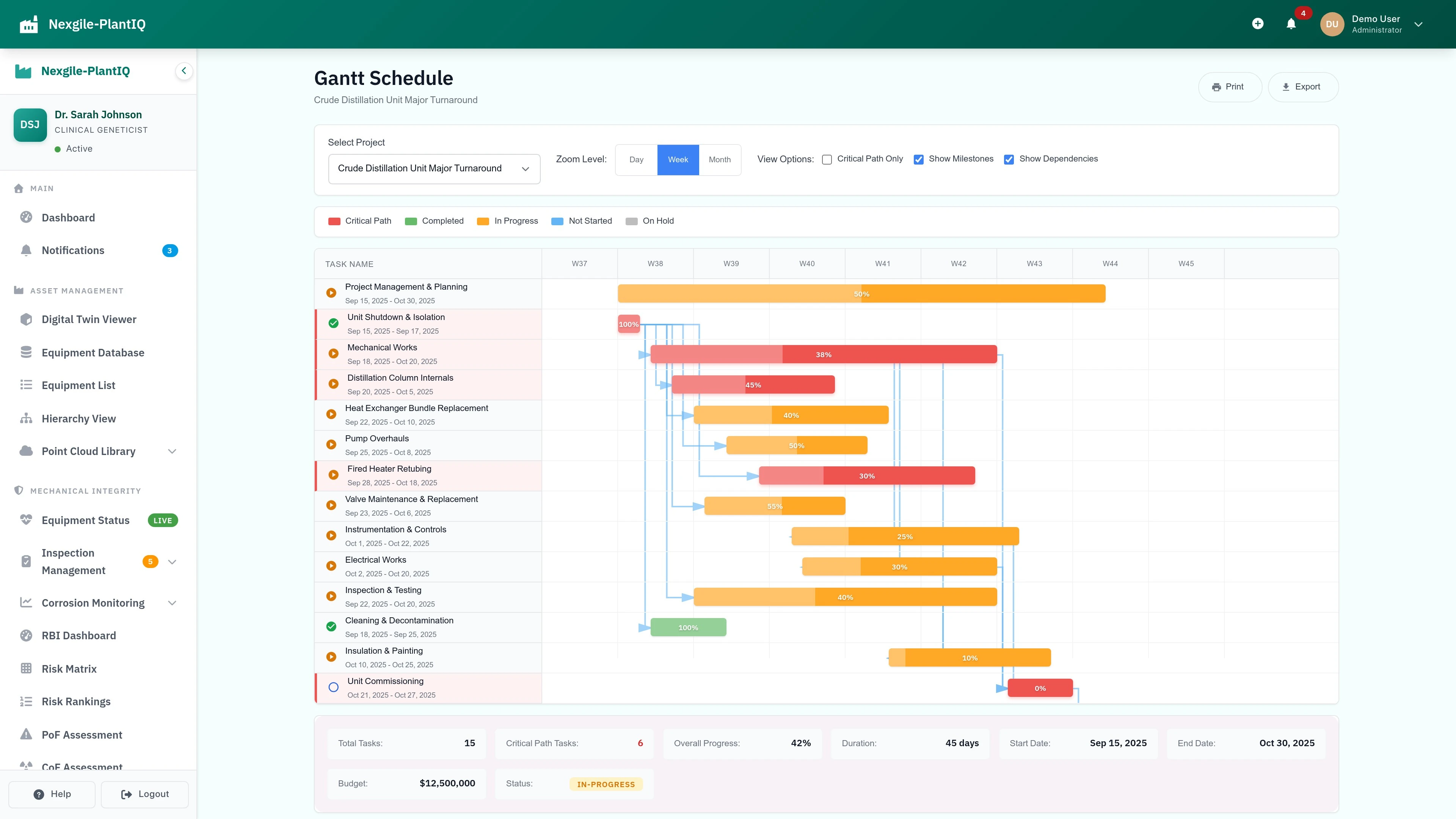Viewport: 1456px width, 819px height.
Task: Select the Day zoom level
Action: 637,159
